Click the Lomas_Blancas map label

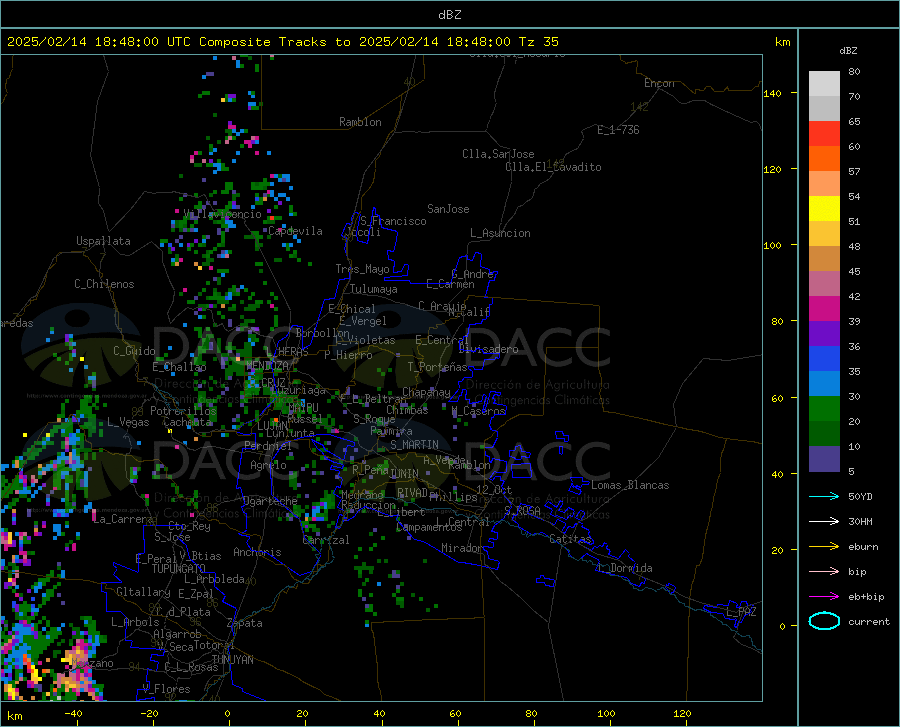point(630,485)
